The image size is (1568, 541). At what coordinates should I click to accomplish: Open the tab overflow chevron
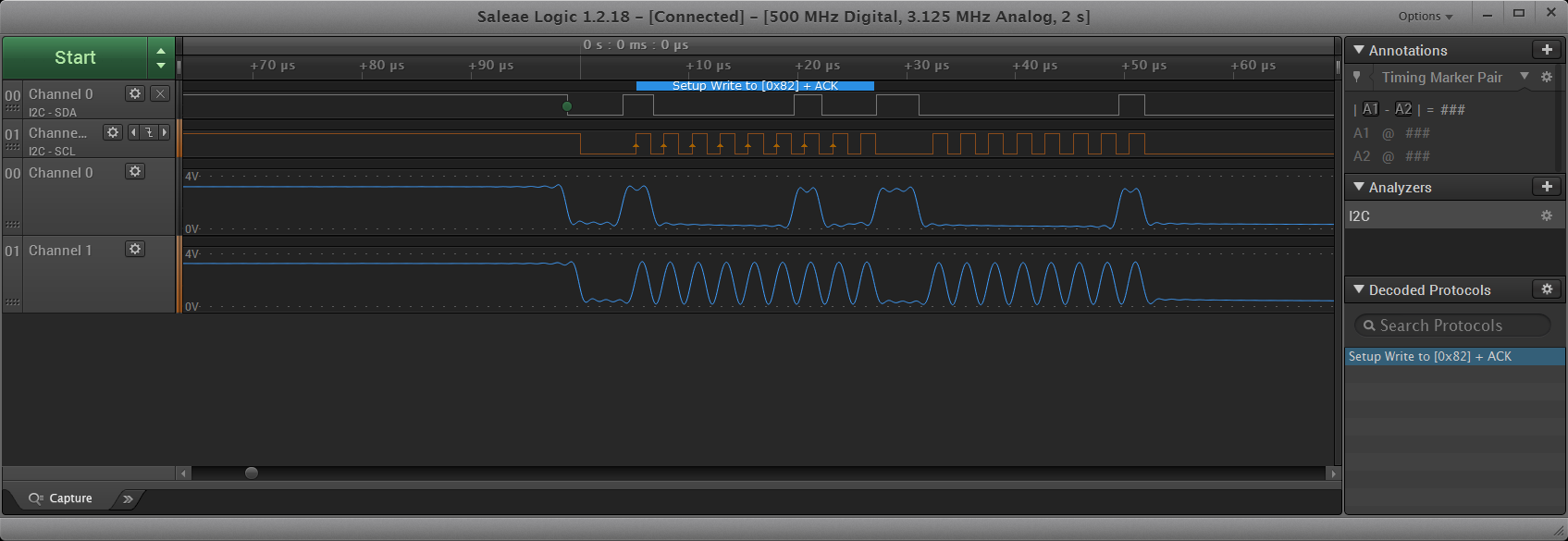[x=128, y=498]
